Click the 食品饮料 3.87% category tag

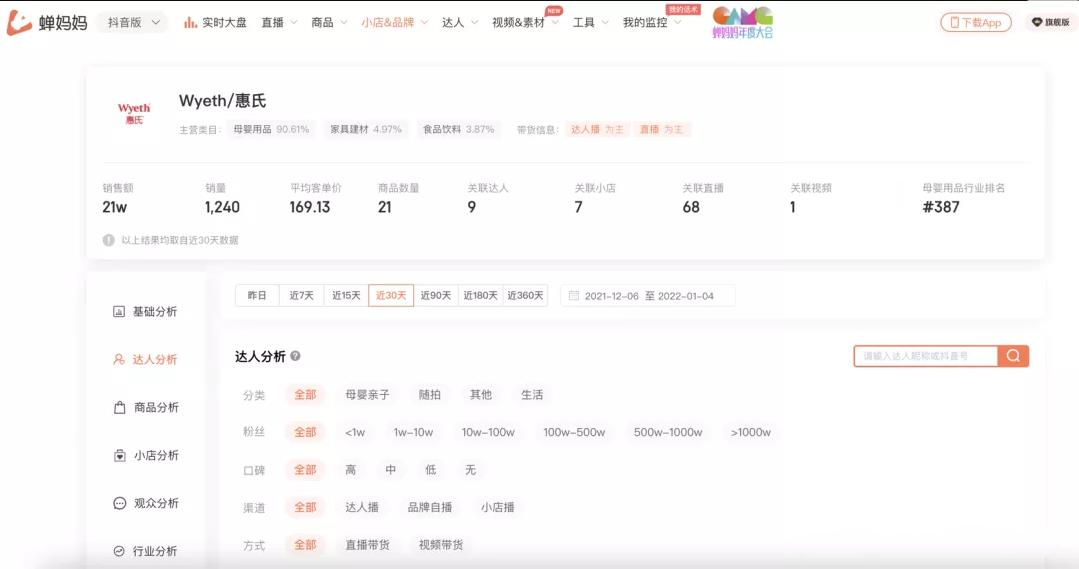point(458,129)
